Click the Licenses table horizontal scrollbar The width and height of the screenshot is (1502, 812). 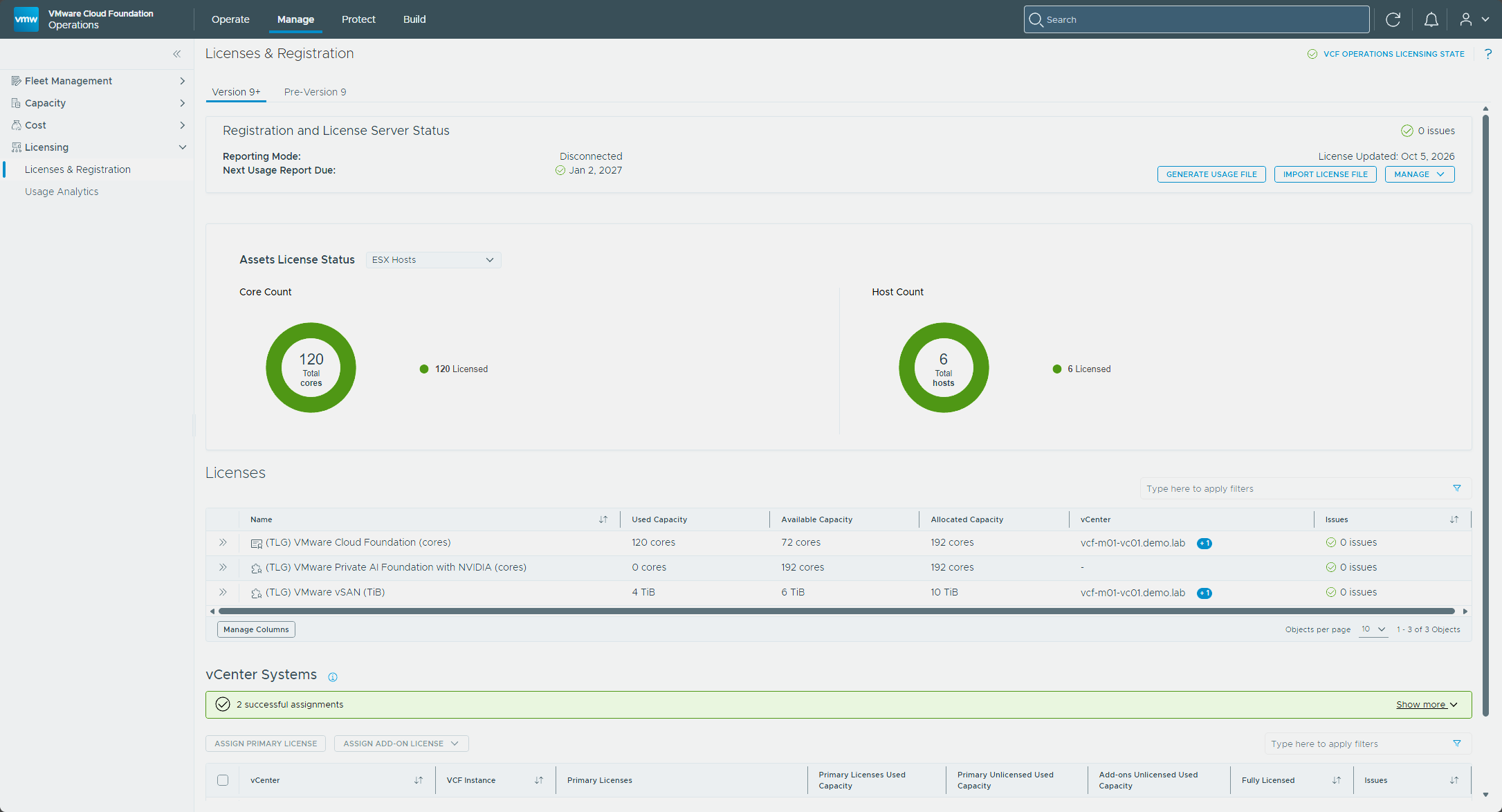[x=837, y=611]
